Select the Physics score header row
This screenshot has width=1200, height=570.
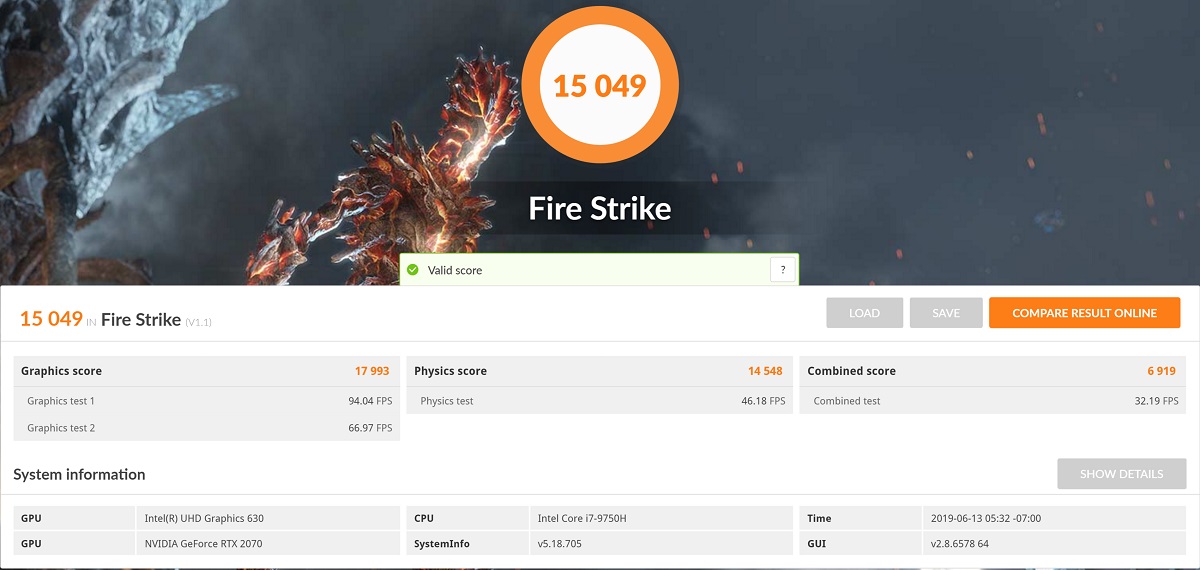coord(600,371)
